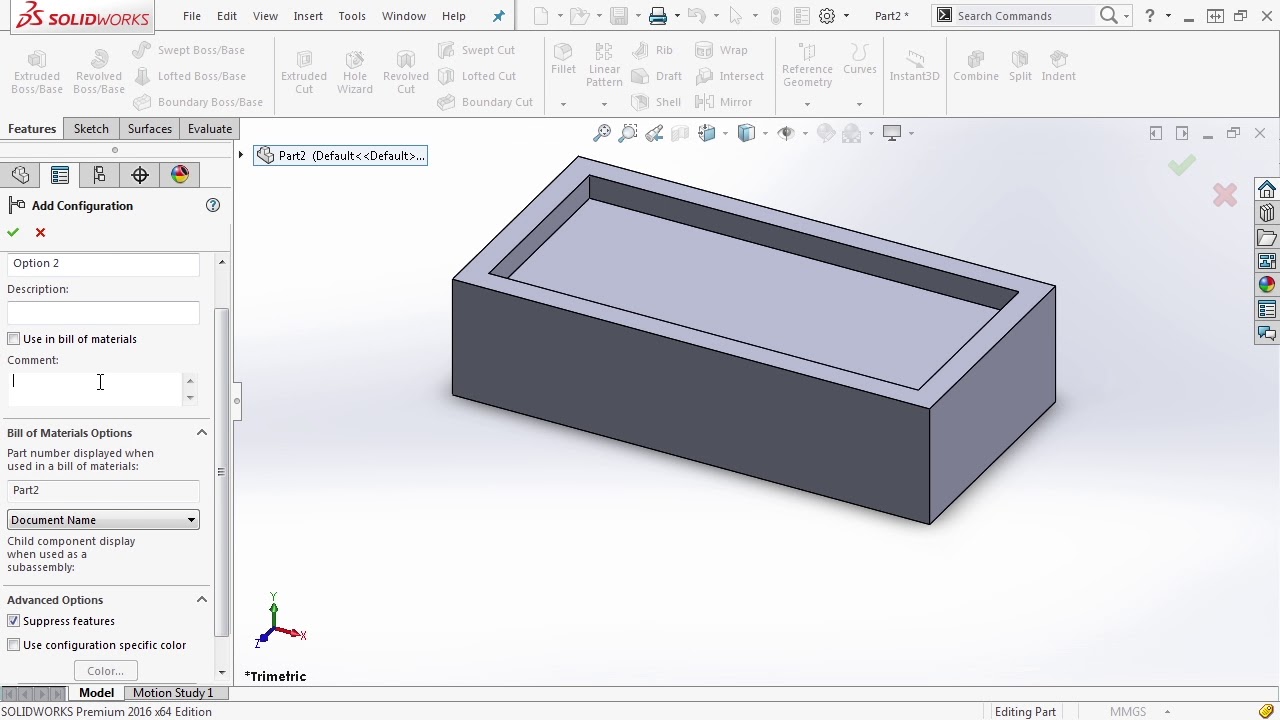Screen dimensions: 1280x720
Task: Collapse the Bill of Materials Options section
Action: 202,433
